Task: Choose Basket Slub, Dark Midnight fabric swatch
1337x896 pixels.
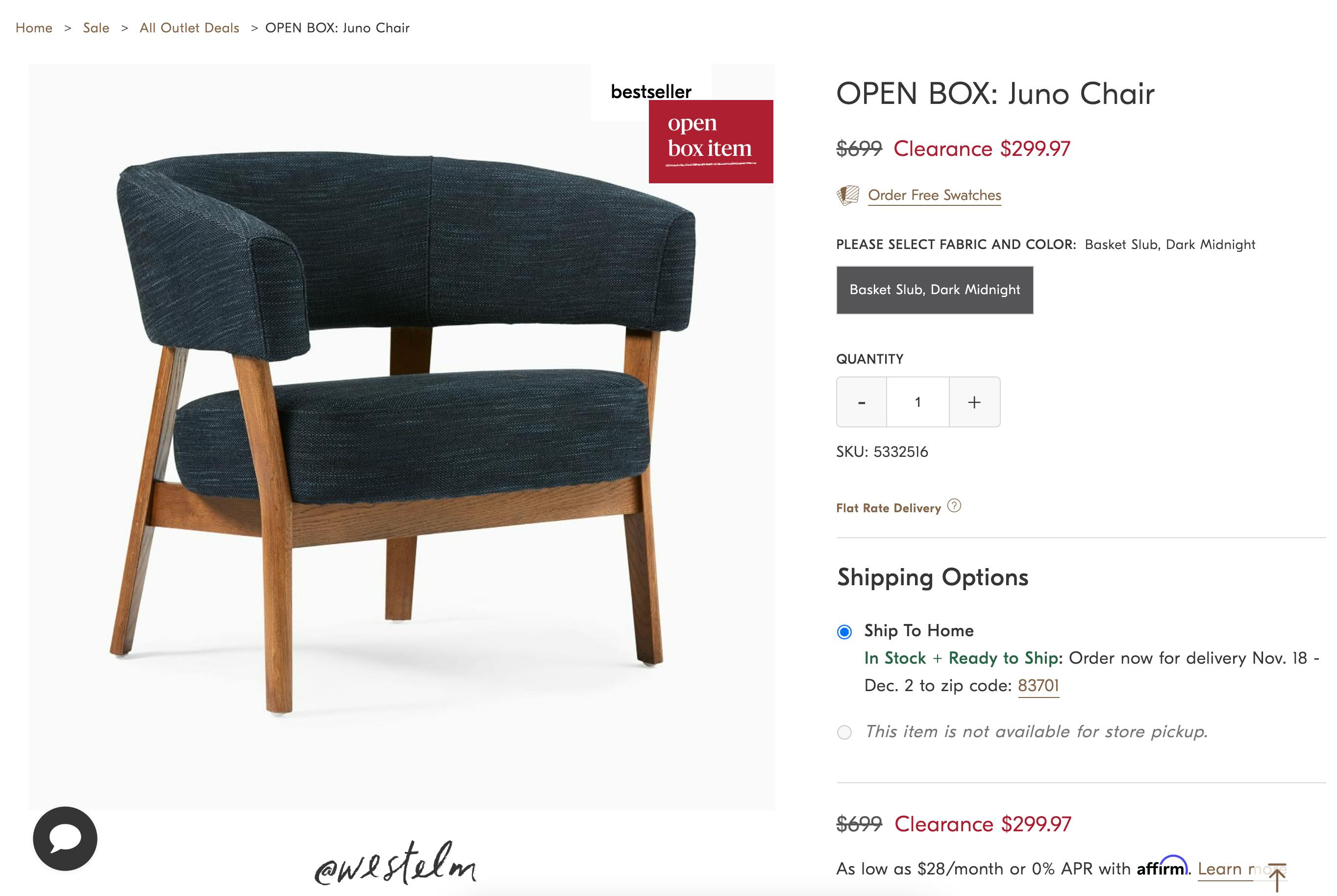Action: tap(935, 290)
